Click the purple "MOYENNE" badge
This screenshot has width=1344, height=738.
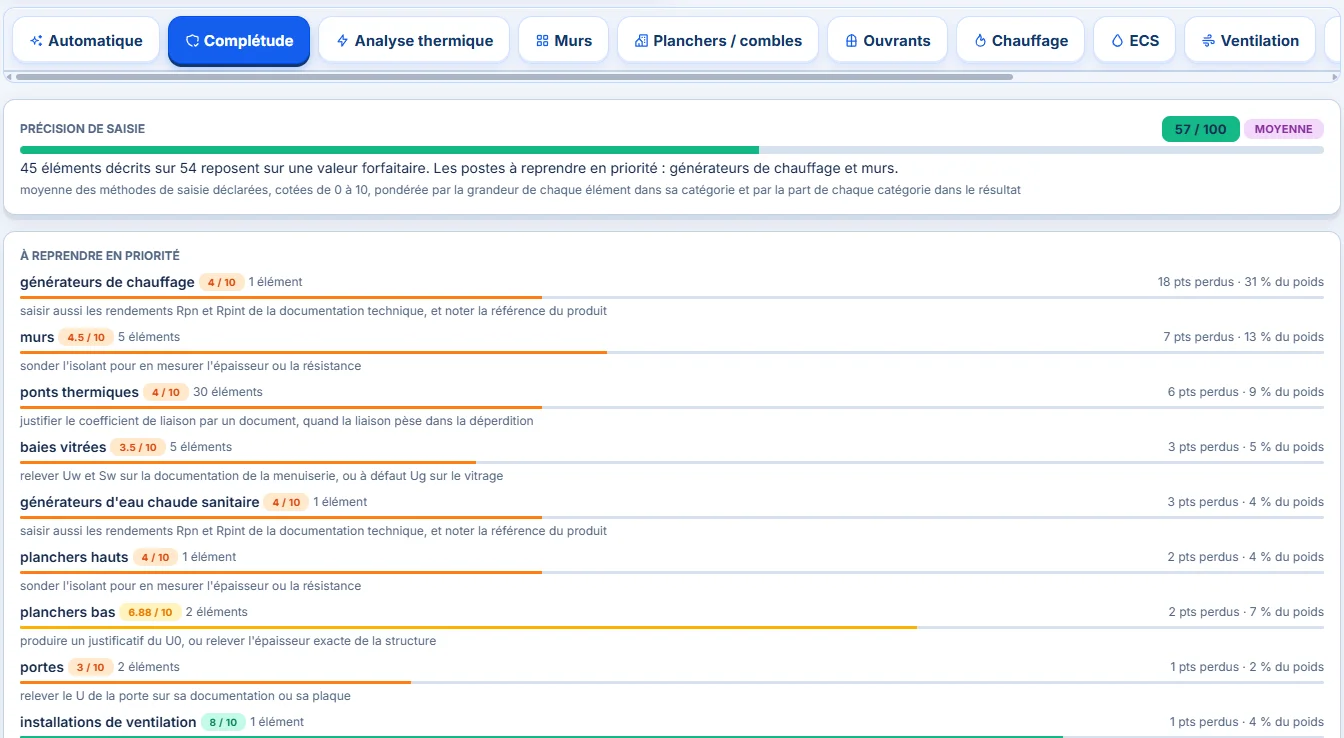click(x=1283, y=129)
